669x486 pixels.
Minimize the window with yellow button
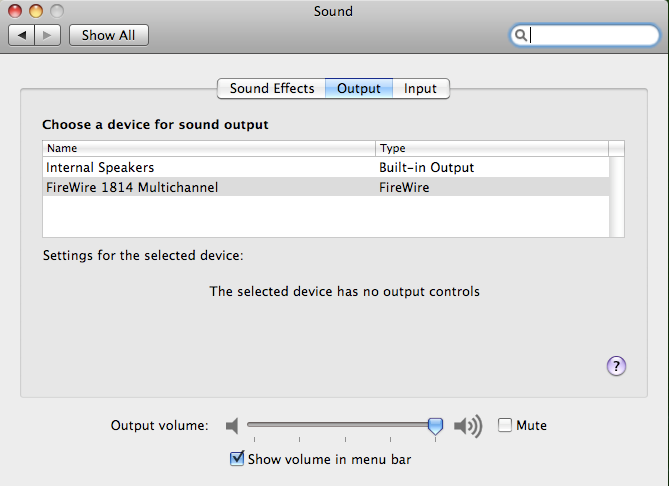click(36, 11)
